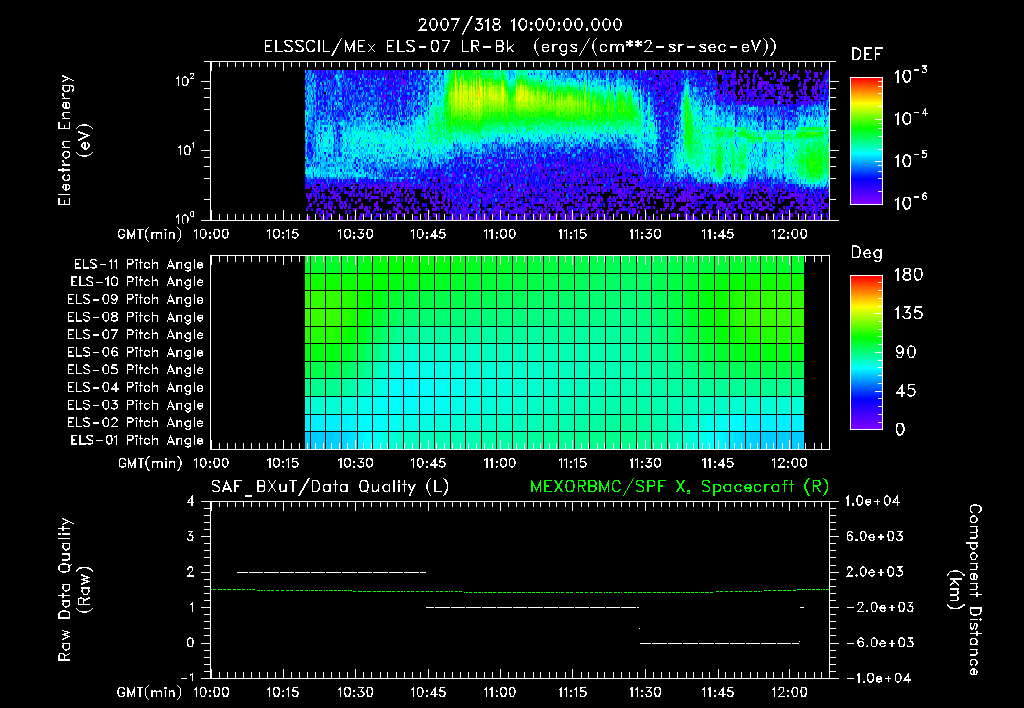Click the 90 tick on Deg color bar
Screen dimensions: 1024x708
tap(906, 353)
